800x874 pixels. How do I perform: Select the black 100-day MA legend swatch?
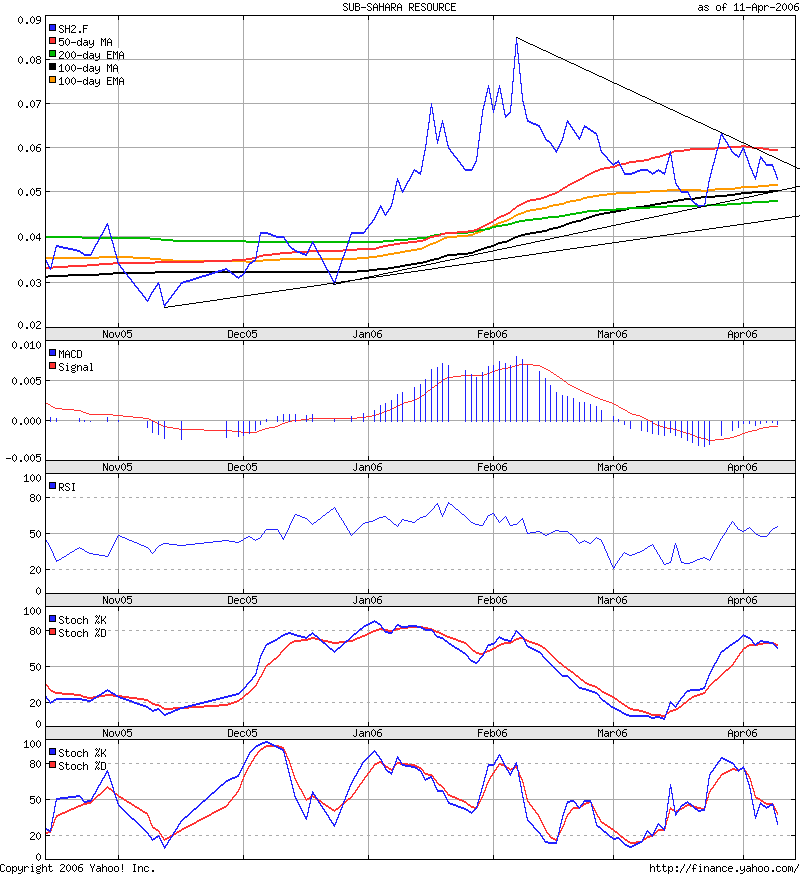point(53,67)
